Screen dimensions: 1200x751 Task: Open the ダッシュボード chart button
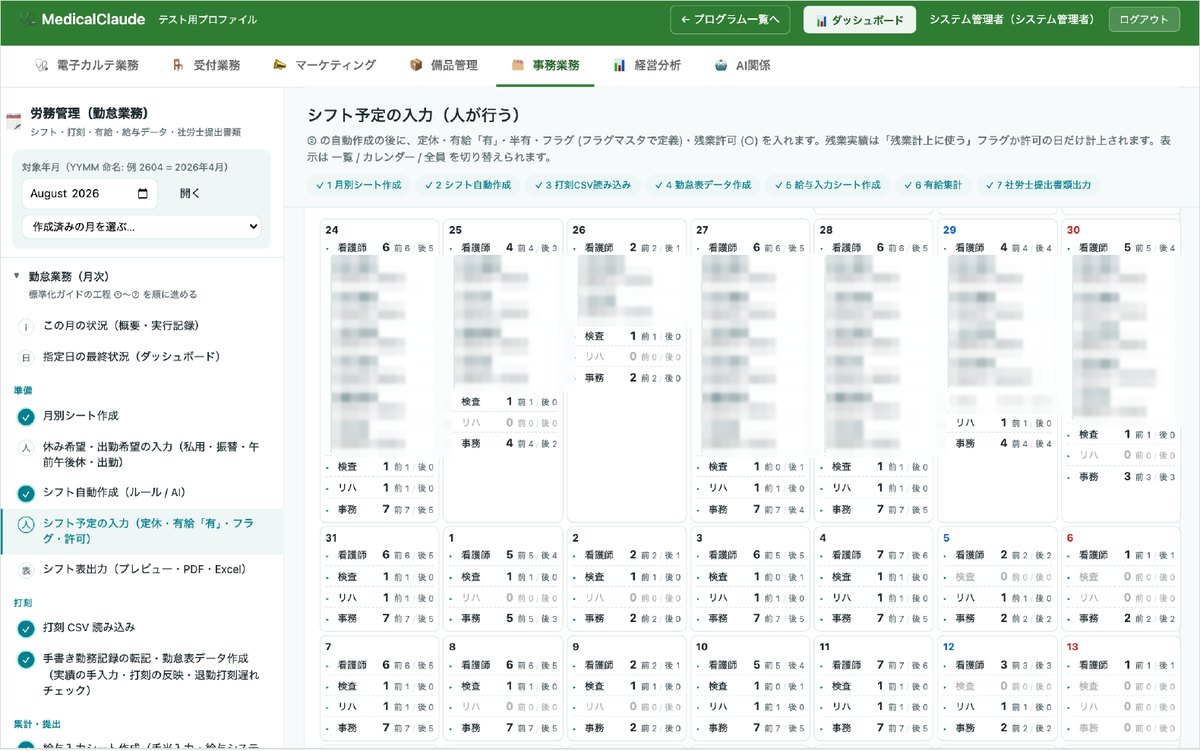click(859, 20)
